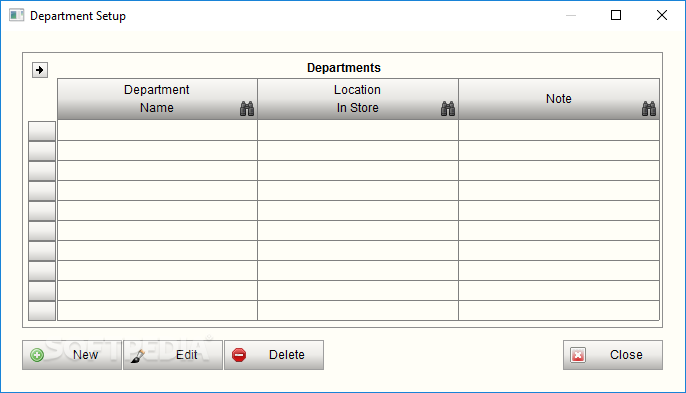Click the first empty Department Name cell
The image size is (686, 393).
point(158,130)
